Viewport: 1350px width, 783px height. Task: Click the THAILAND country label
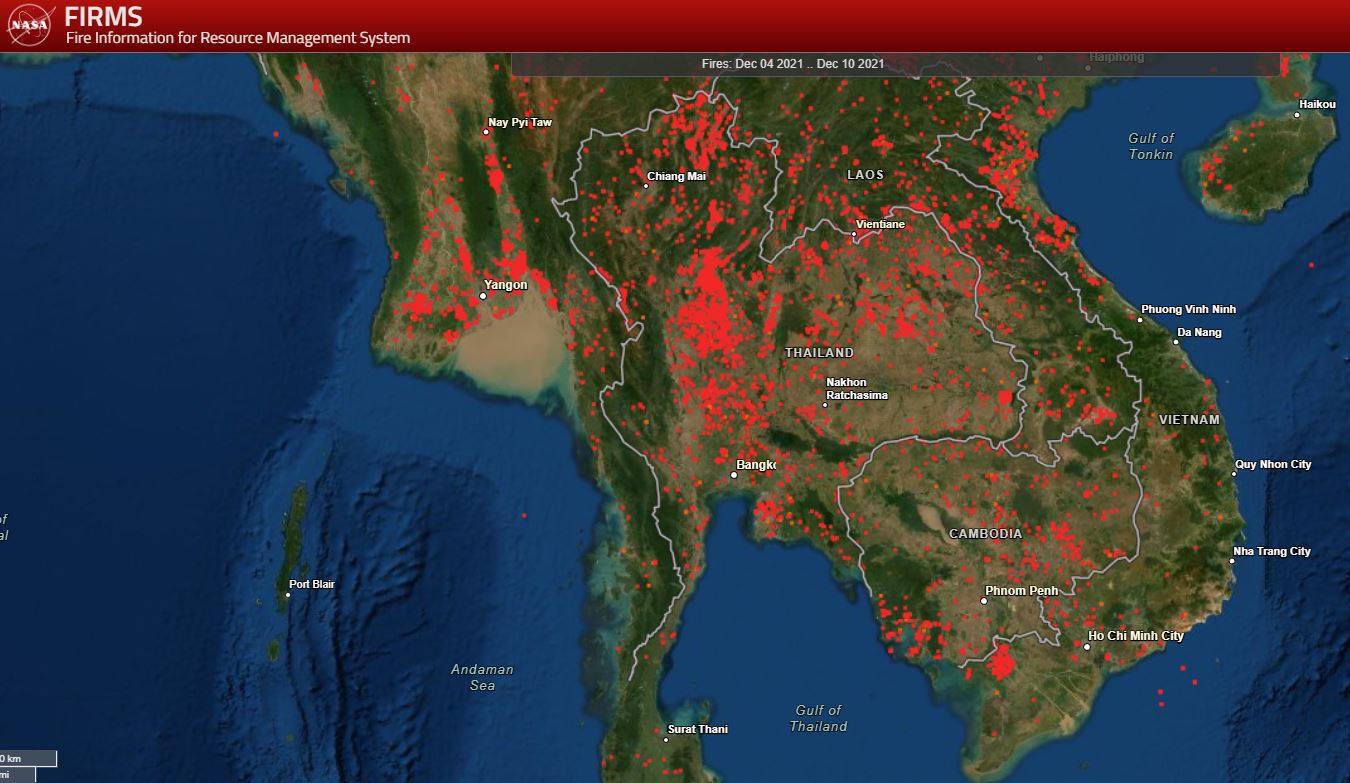(819, 353)
